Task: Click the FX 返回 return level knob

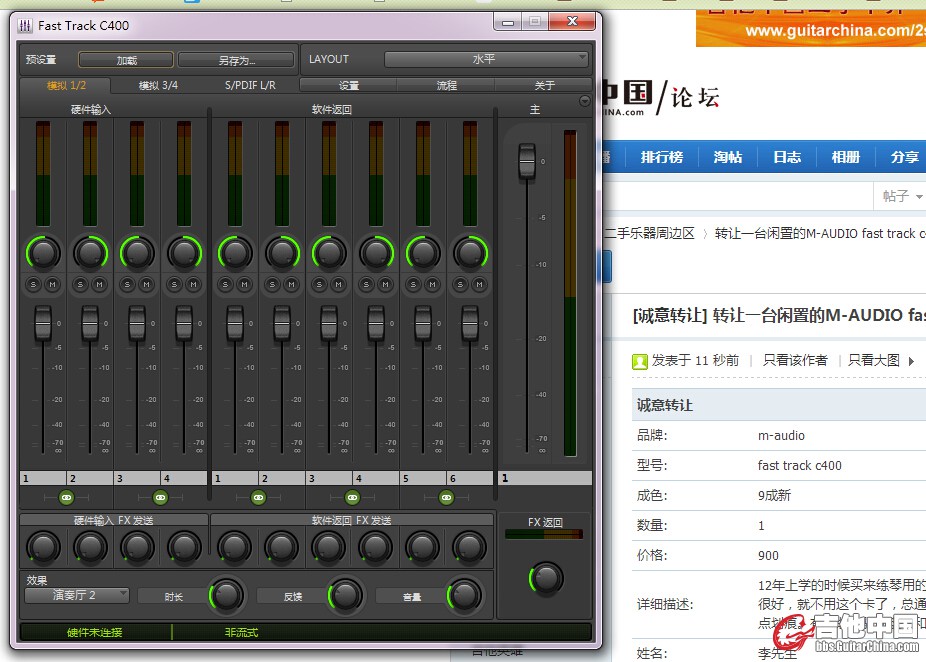Action: pyautogui.click(x=546, y=578)
